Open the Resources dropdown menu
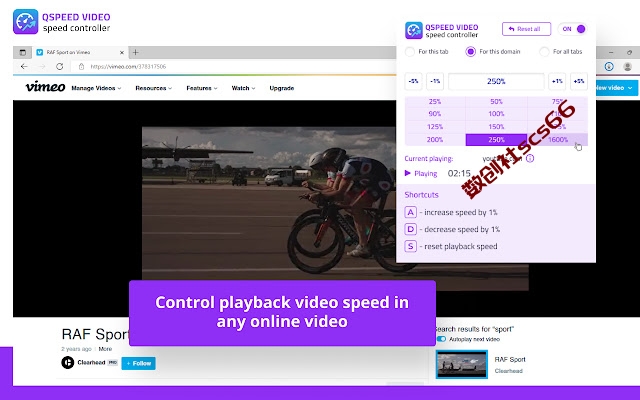The width and height of the screenshot is (640, 400). tap(153, 88)
